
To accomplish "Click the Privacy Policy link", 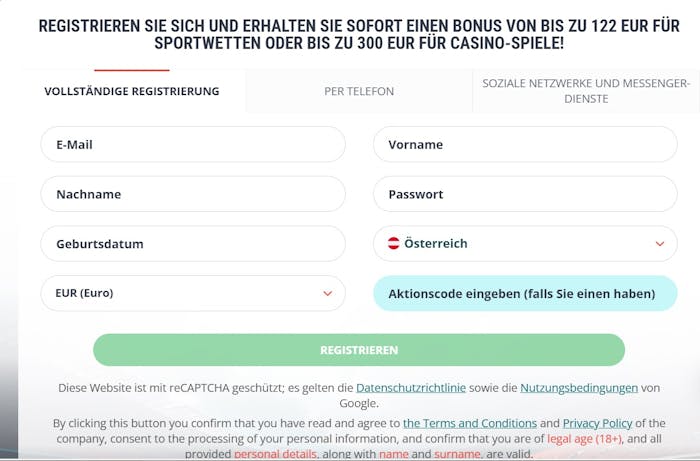I will click(597, 423).
